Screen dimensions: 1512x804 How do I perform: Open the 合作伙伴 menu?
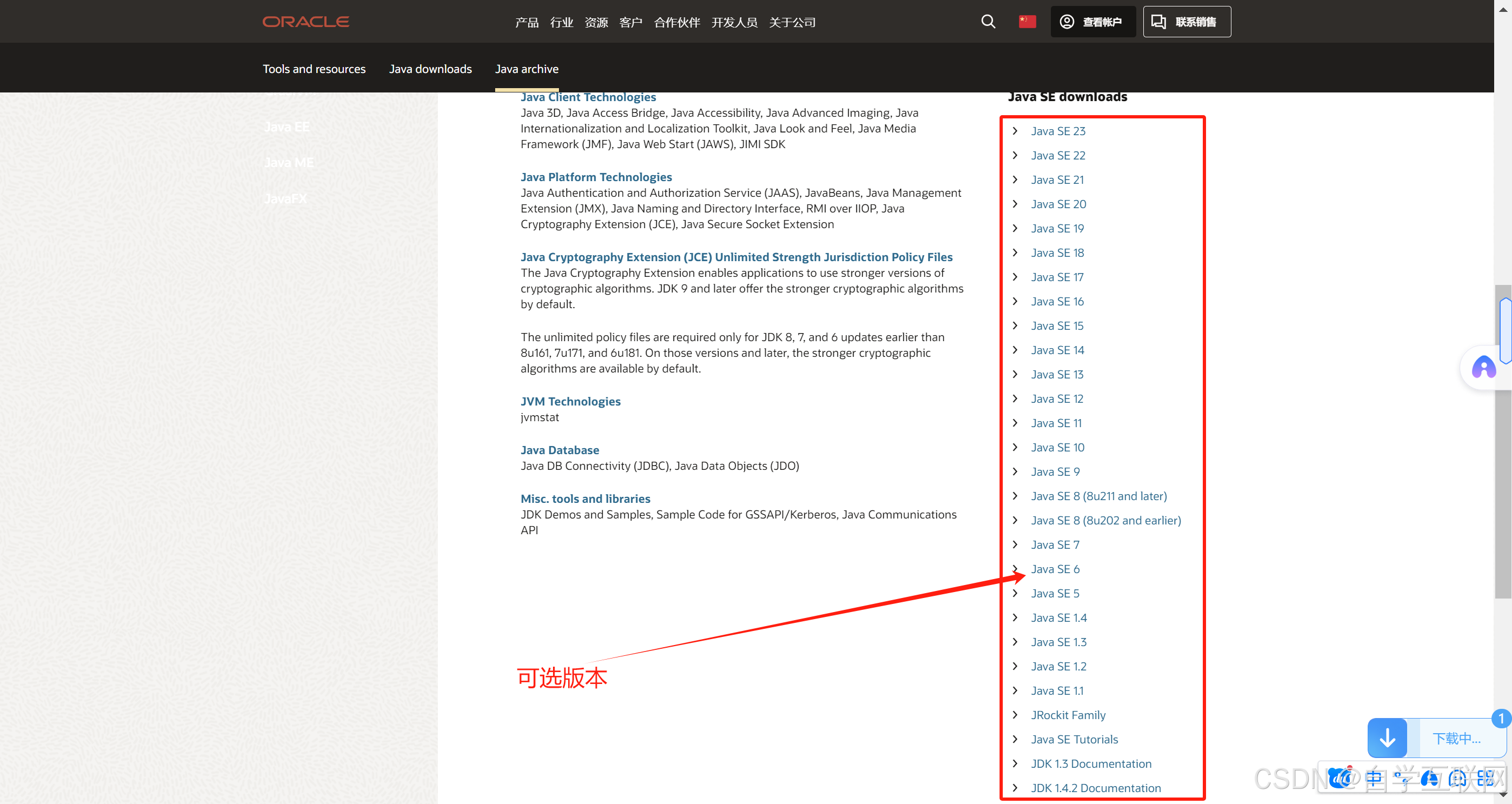(x=677, y=22)
